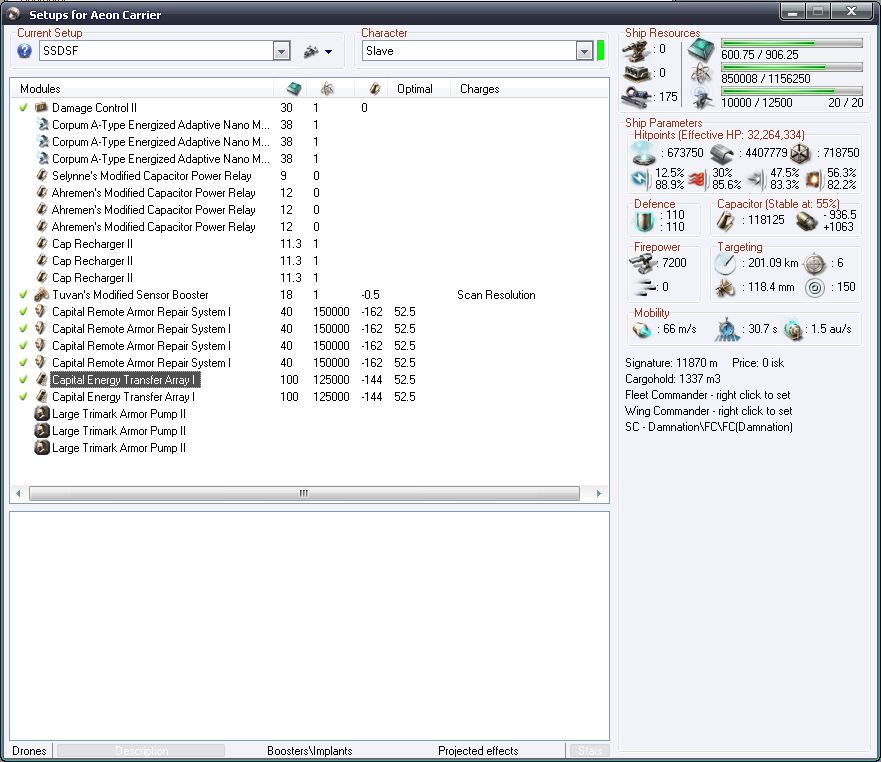
Task: Open the Character dropdown arrow
Action: point(584,51)
